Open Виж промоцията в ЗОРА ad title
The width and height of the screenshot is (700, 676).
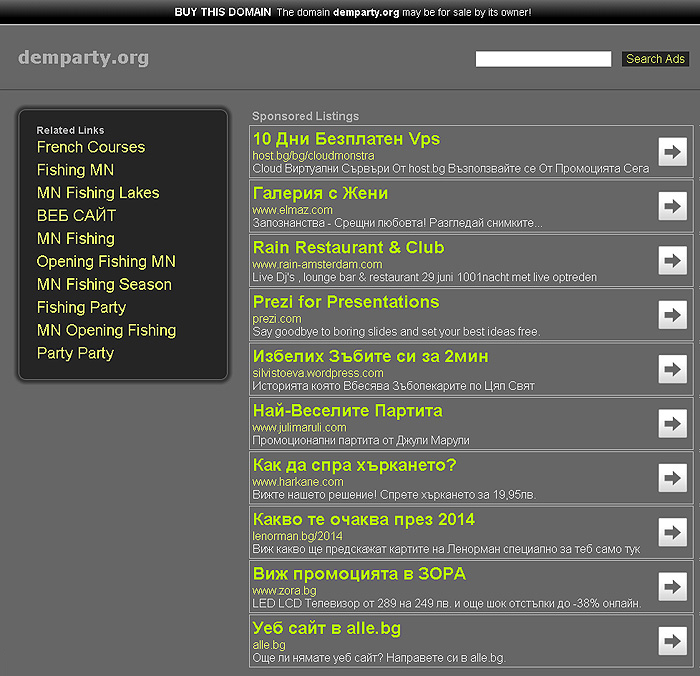(x=359, y=574)
